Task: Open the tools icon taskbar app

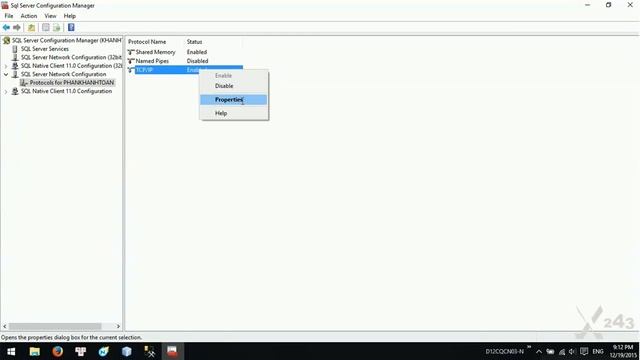Action: pos(150,351)
